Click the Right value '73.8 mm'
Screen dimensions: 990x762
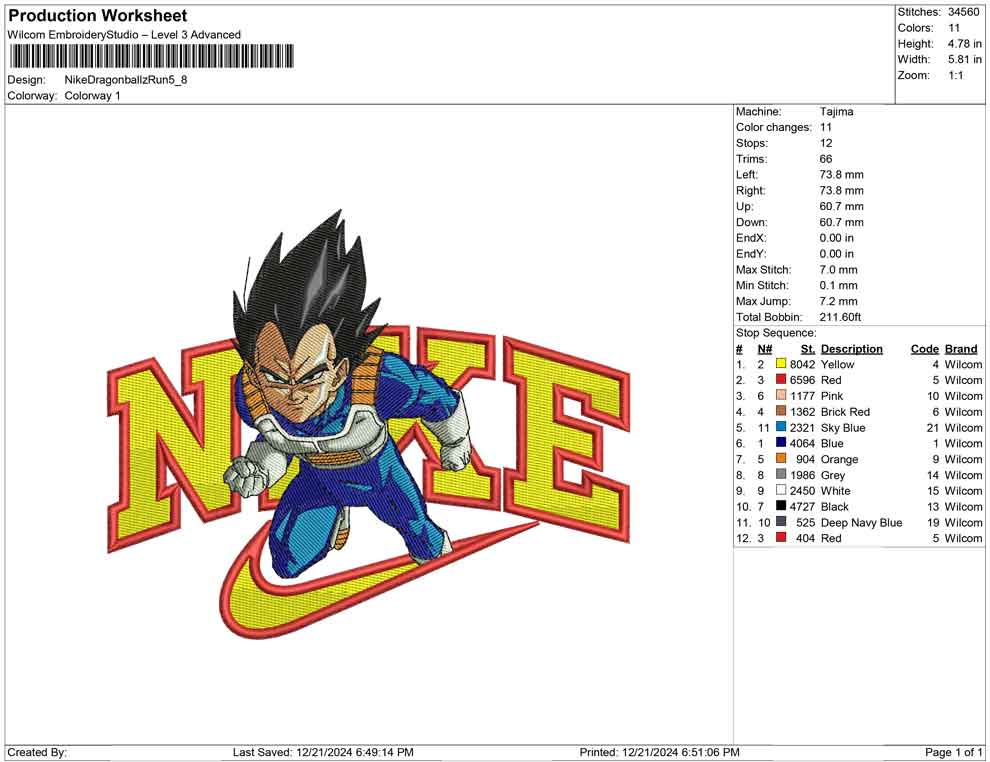pos(842,191)
